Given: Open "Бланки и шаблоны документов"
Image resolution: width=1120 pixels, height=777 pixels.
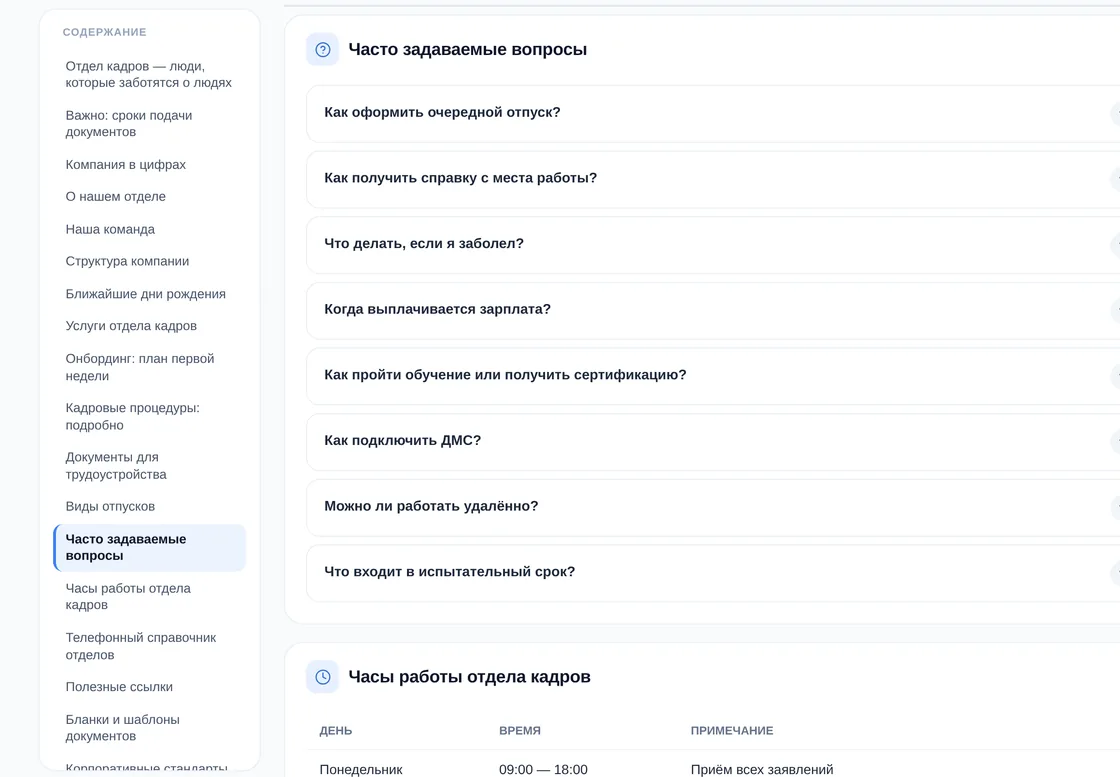Looking at the screenshot, I should pos(149,728).
